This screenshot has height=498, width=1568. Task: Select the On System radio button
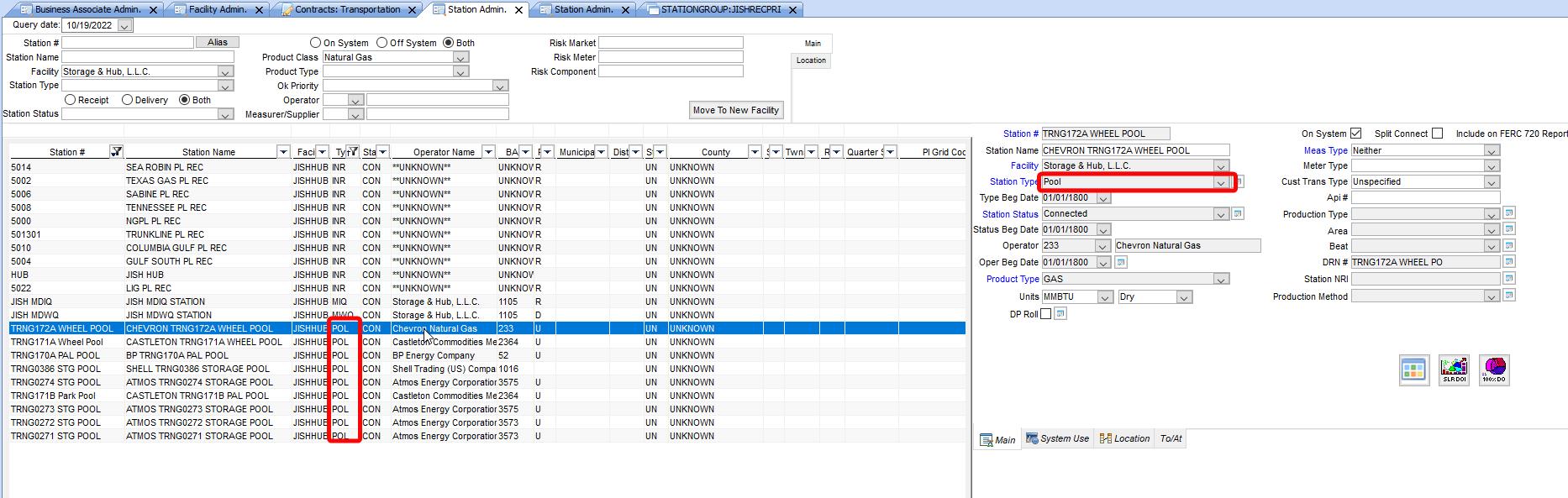point(316,43)
